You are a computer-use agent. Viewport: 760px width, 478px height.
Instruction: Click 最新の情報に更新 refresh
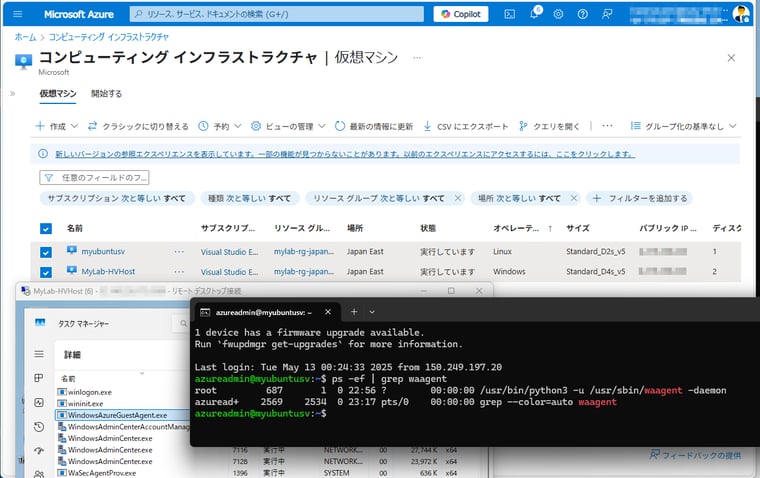374,126
